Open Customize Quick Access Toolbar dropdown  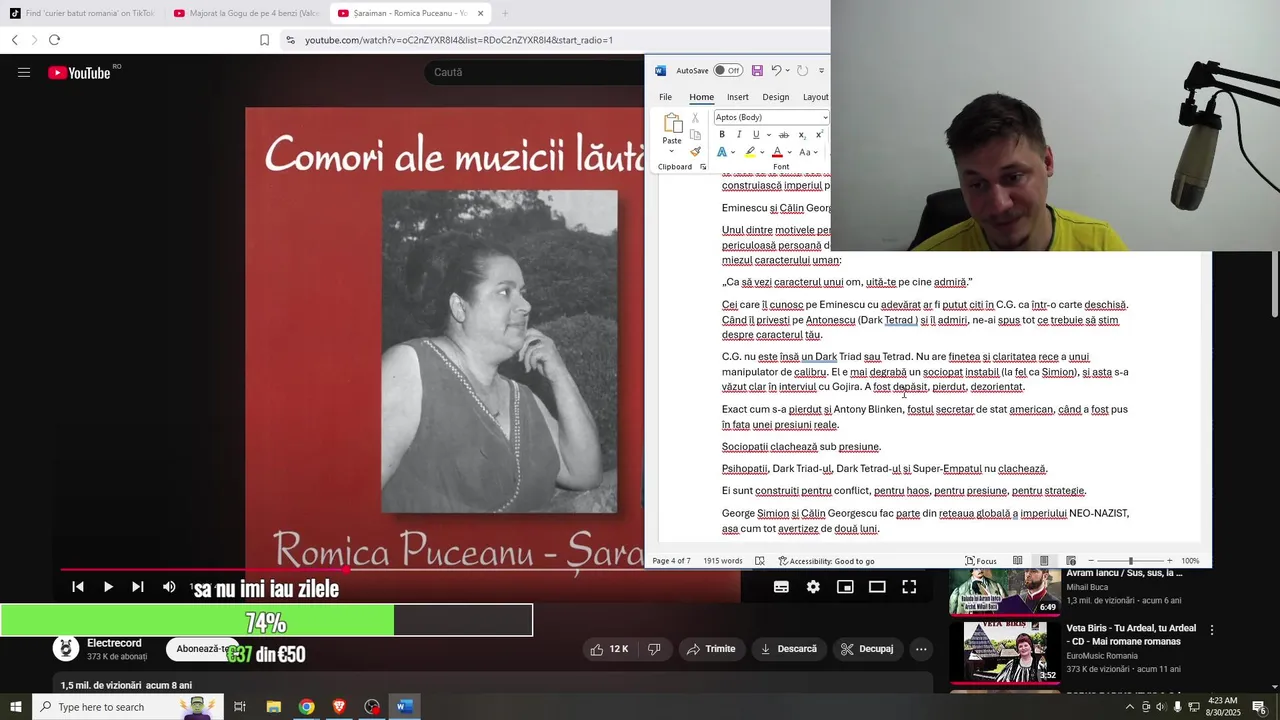pos(821,71)
